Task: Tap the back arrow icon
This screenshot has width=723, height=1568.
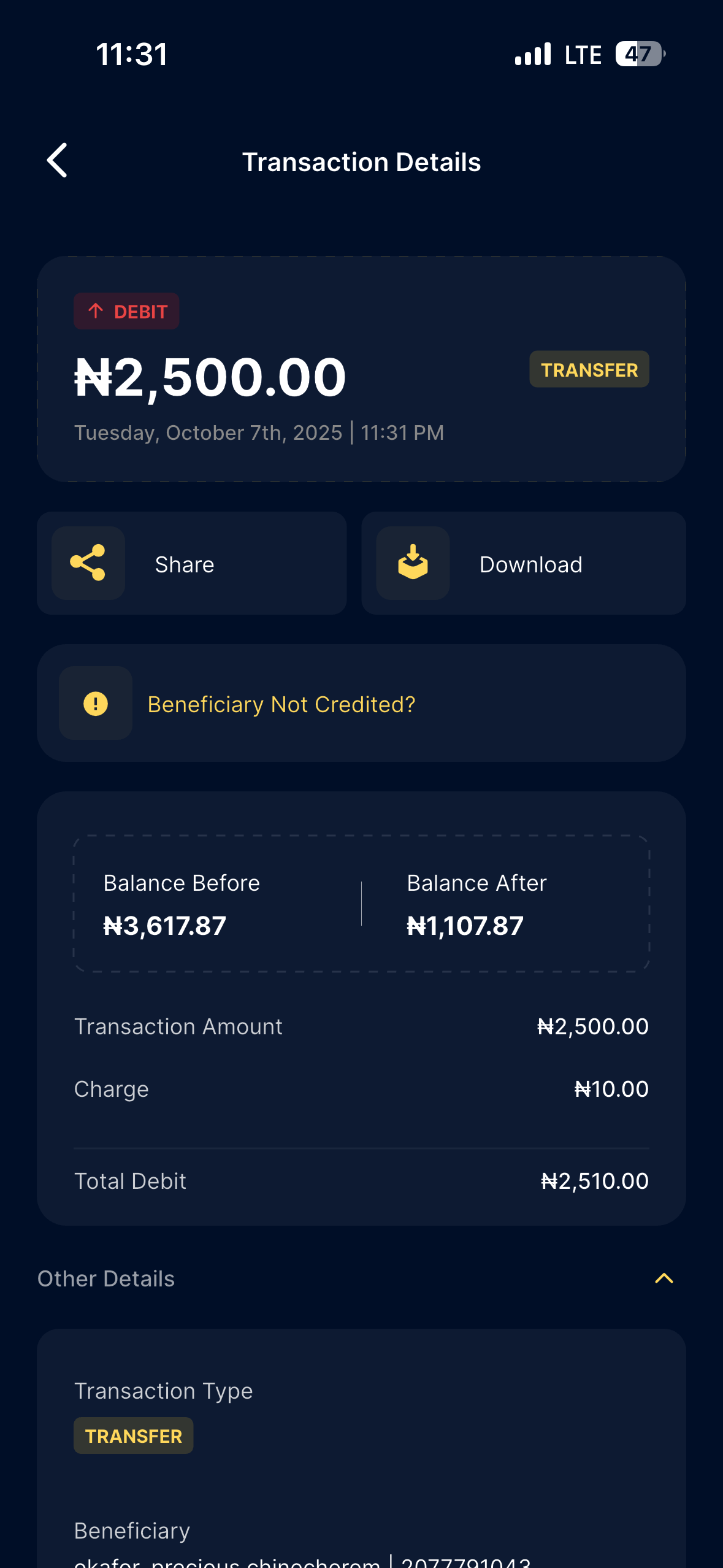Action: pyautogui.click(x=58, y=161)
